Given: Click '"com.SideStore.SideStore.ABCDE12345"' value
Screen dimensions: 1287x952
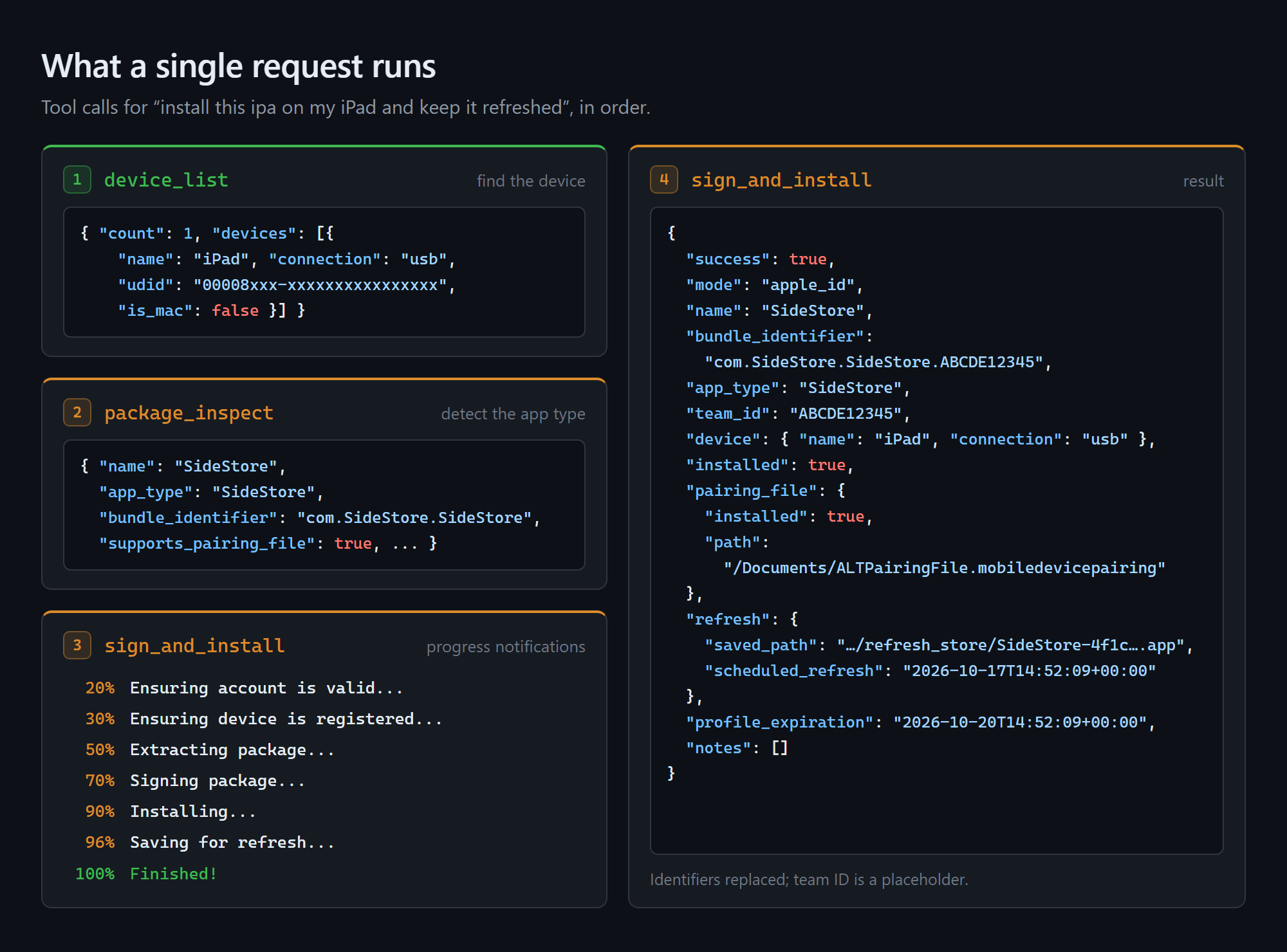Looking at the screenshot, I should (x=874, y=362).
